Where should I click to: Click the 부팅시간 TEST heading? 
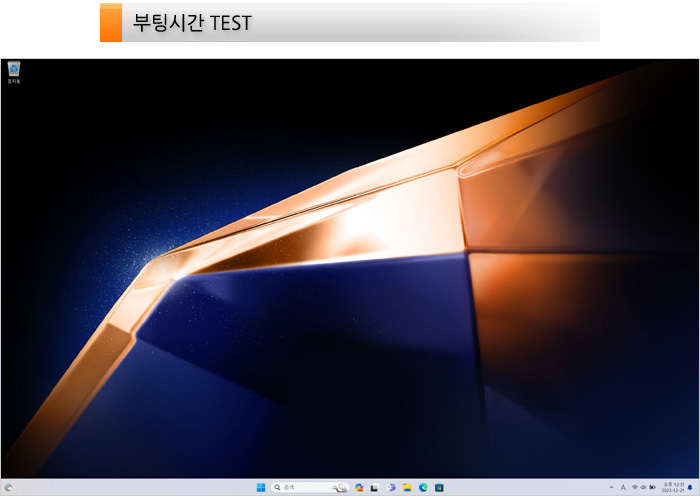[x=192, y=22]
